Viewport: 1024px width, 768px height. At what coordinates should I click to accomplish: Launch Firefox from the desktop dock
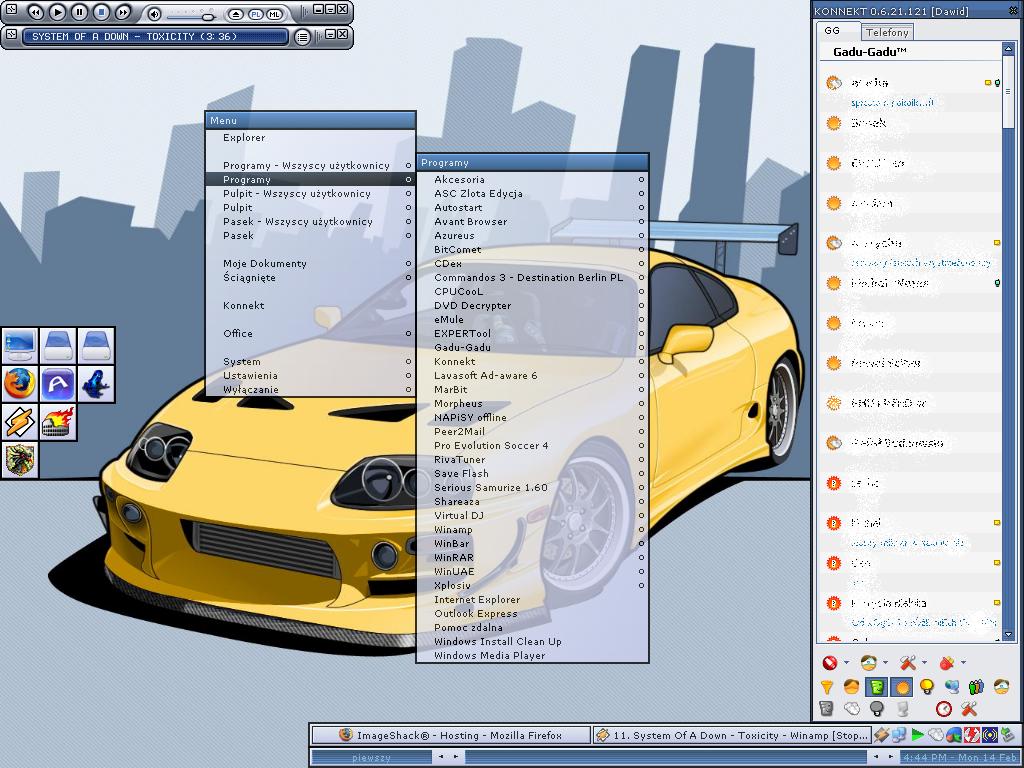point(20,383)
